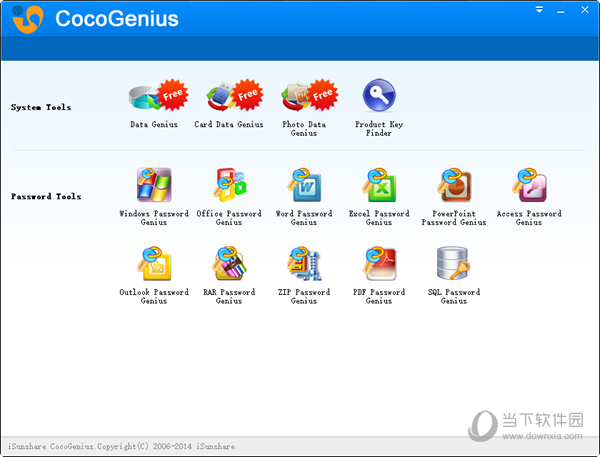
Task: Launch Office Password Genius icon
Action: pyautogui.click(x=230, y=185)
